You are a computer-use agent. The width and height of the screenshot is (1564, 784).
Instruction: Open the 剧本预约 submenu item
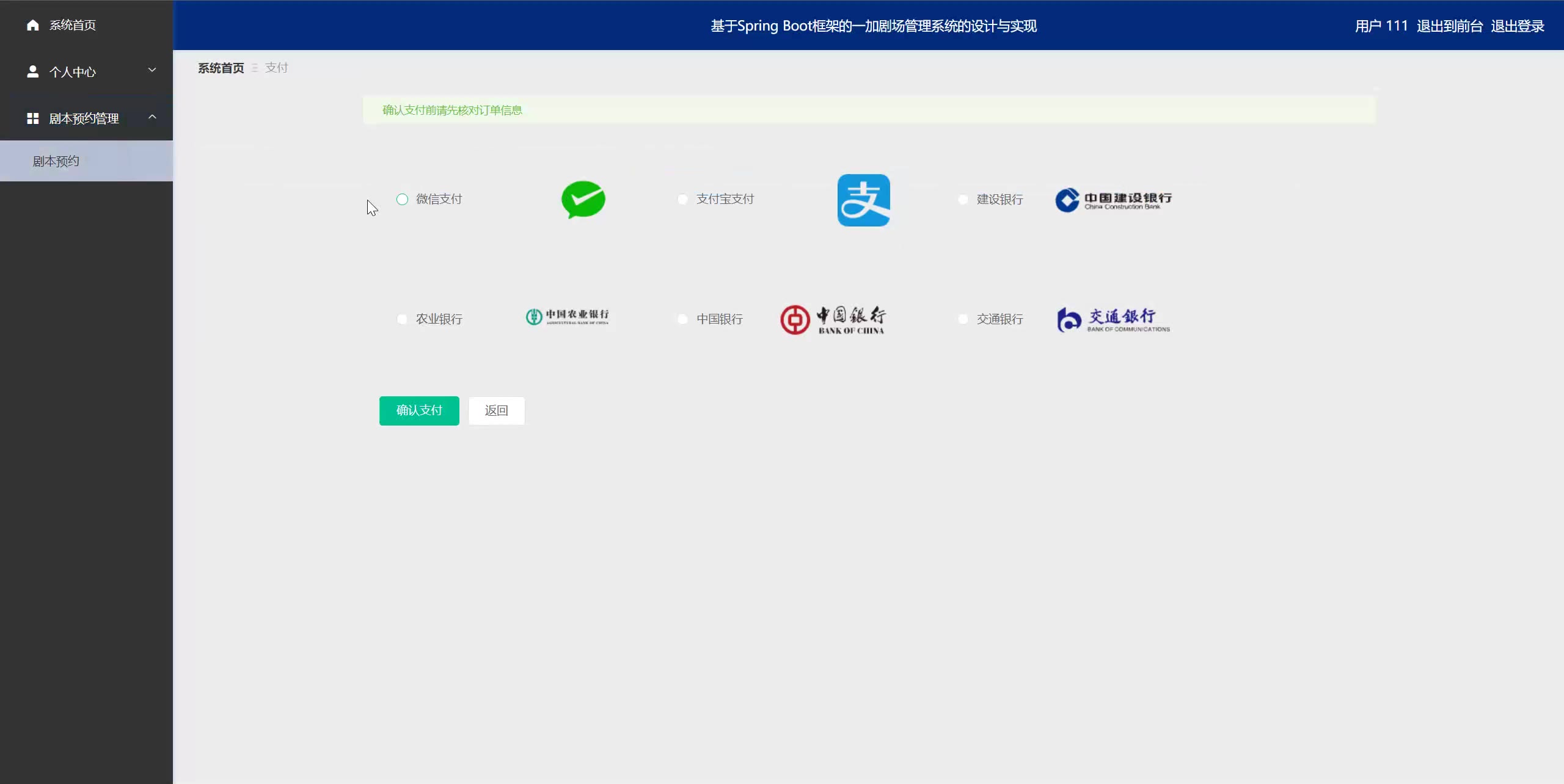(56, 161)
